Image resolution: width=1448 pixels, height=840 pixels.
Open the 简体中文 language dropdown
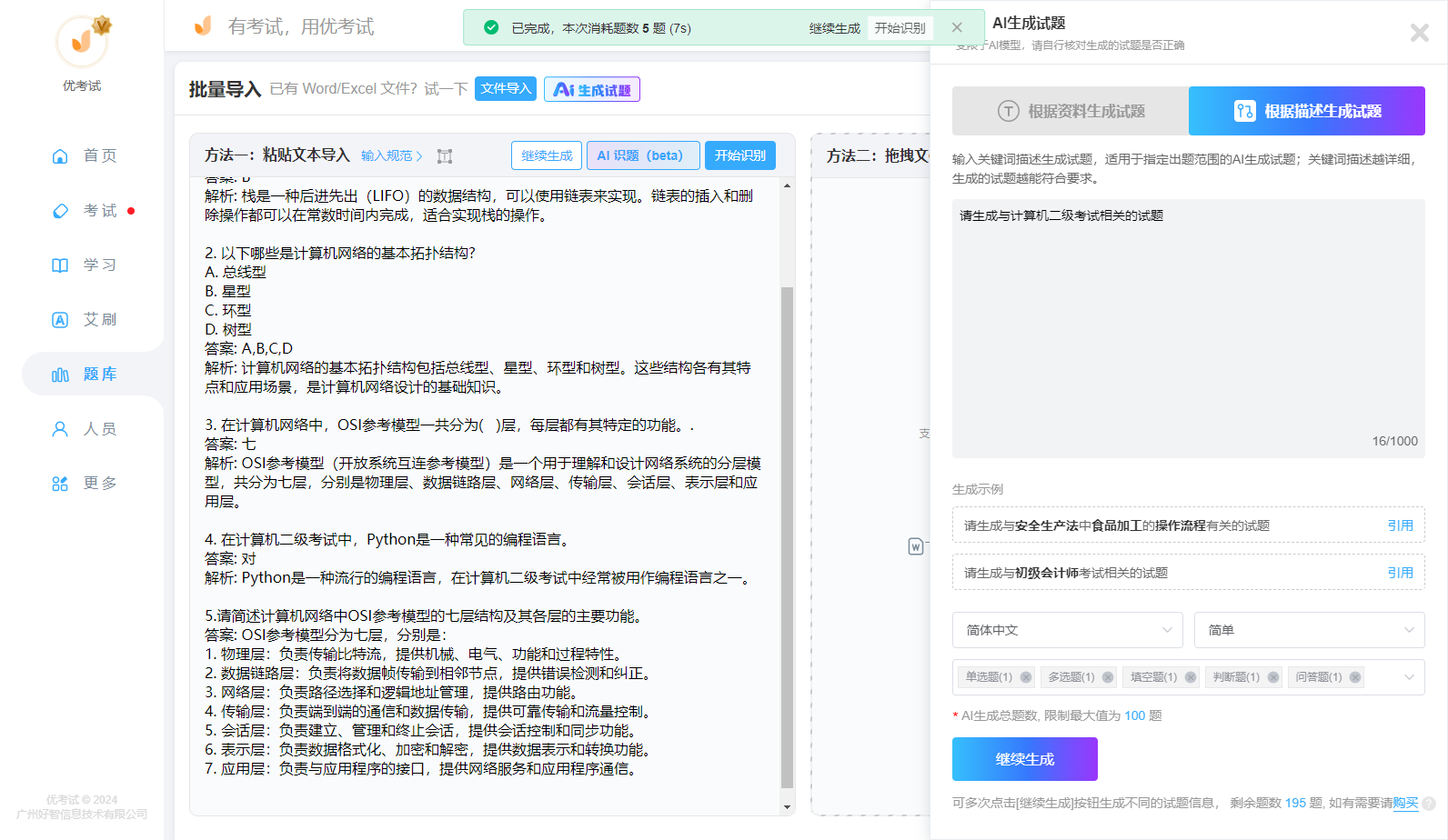[1068, 630]
